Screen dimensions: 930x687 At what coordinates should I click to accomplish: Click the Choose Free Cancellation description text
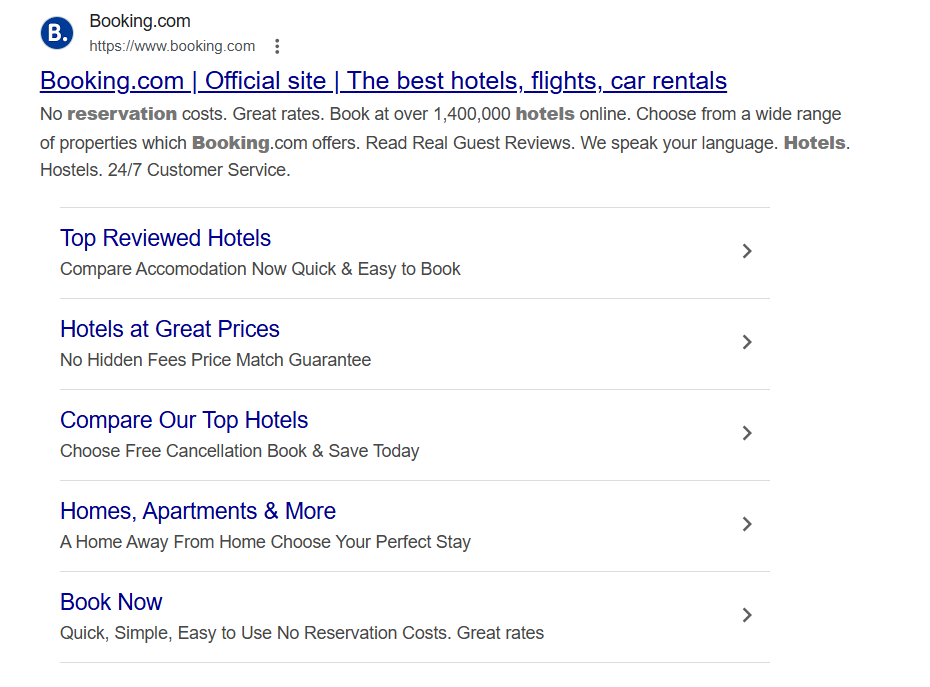(x=240, y=451)
